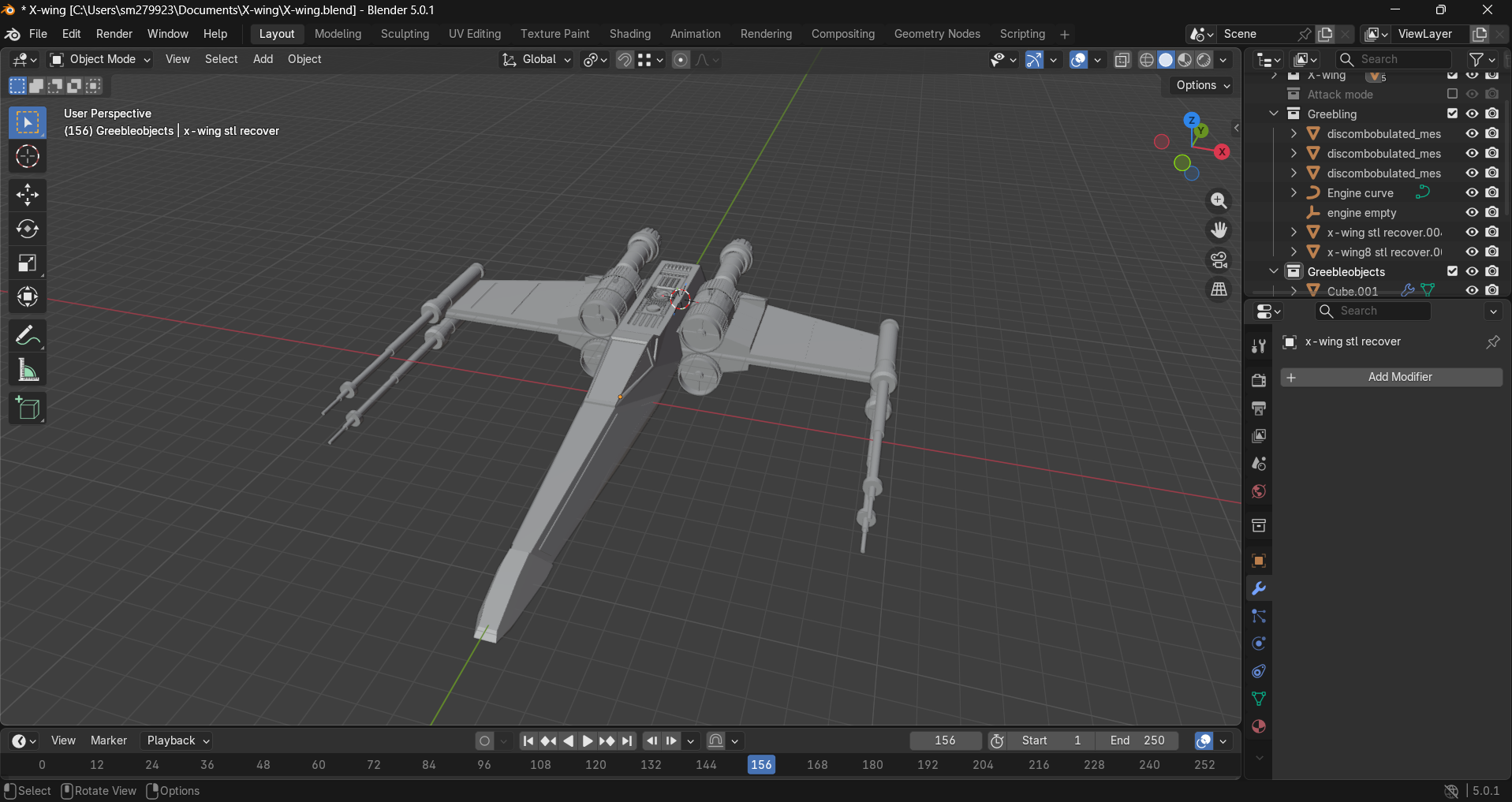Enable the Attack mode collection checkbox
1512x802 pixels.
[x=1452, y=94]
